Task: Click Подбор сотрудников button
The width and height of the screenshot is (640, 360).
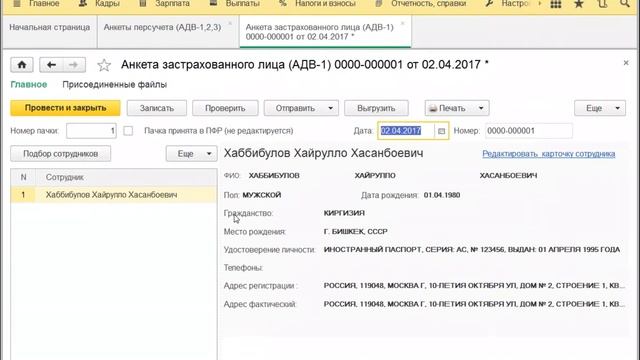Action: [60, 154]
